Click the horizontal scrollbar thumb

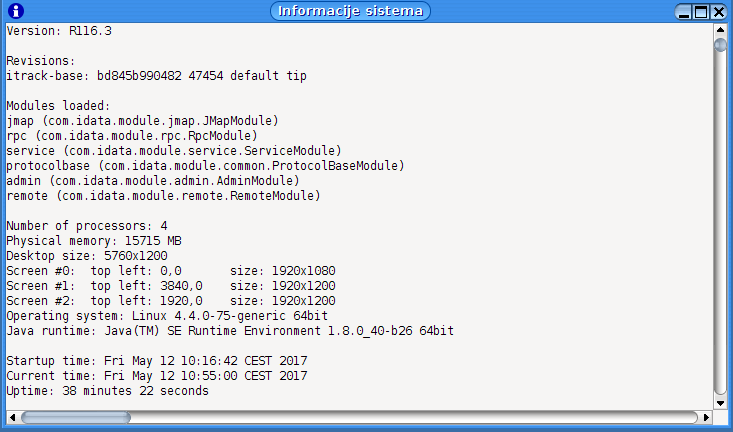click(76, 417)
